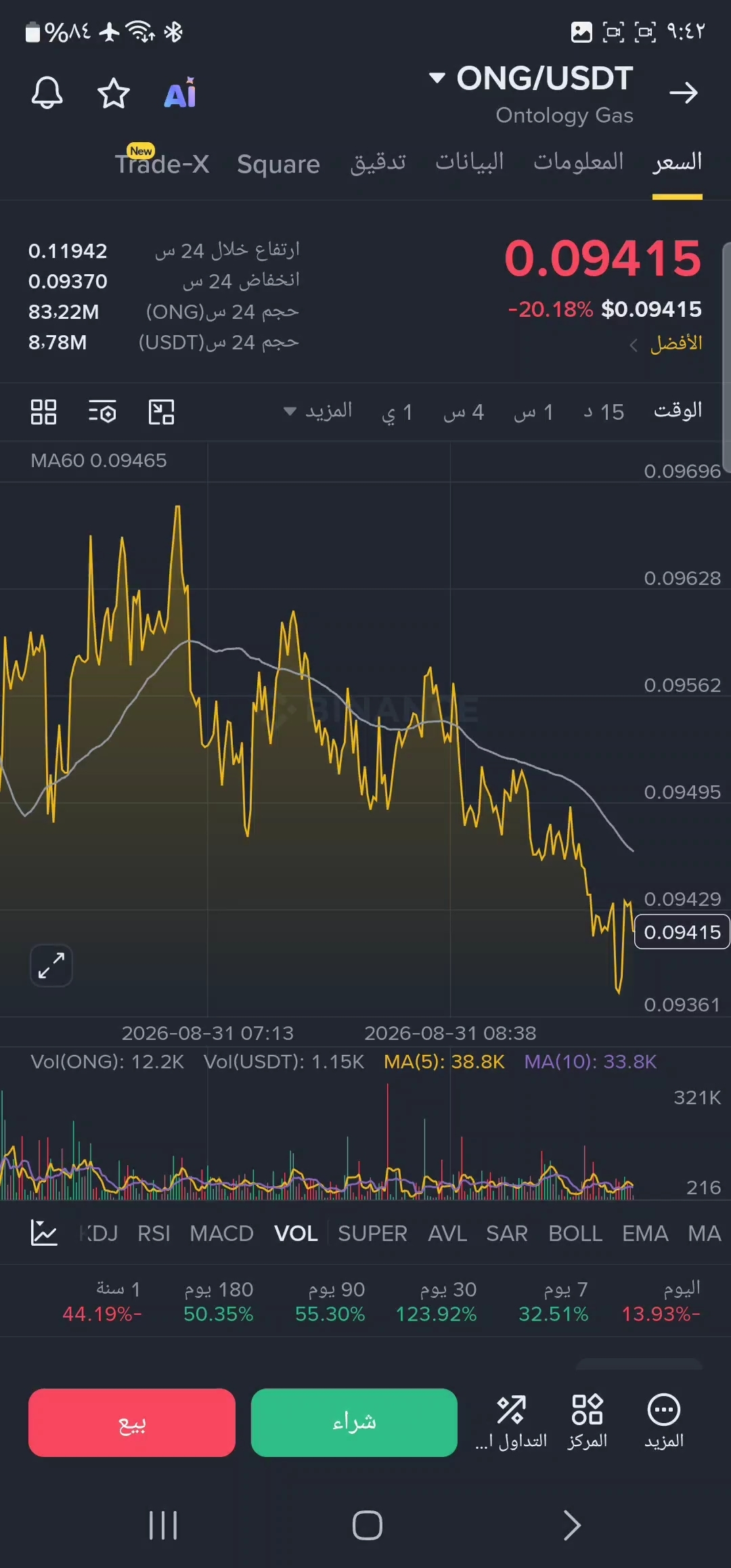Viewport: 731px width, 1568px height.
Task: Open the الأفضل link under the price
Action: (667, 343)
